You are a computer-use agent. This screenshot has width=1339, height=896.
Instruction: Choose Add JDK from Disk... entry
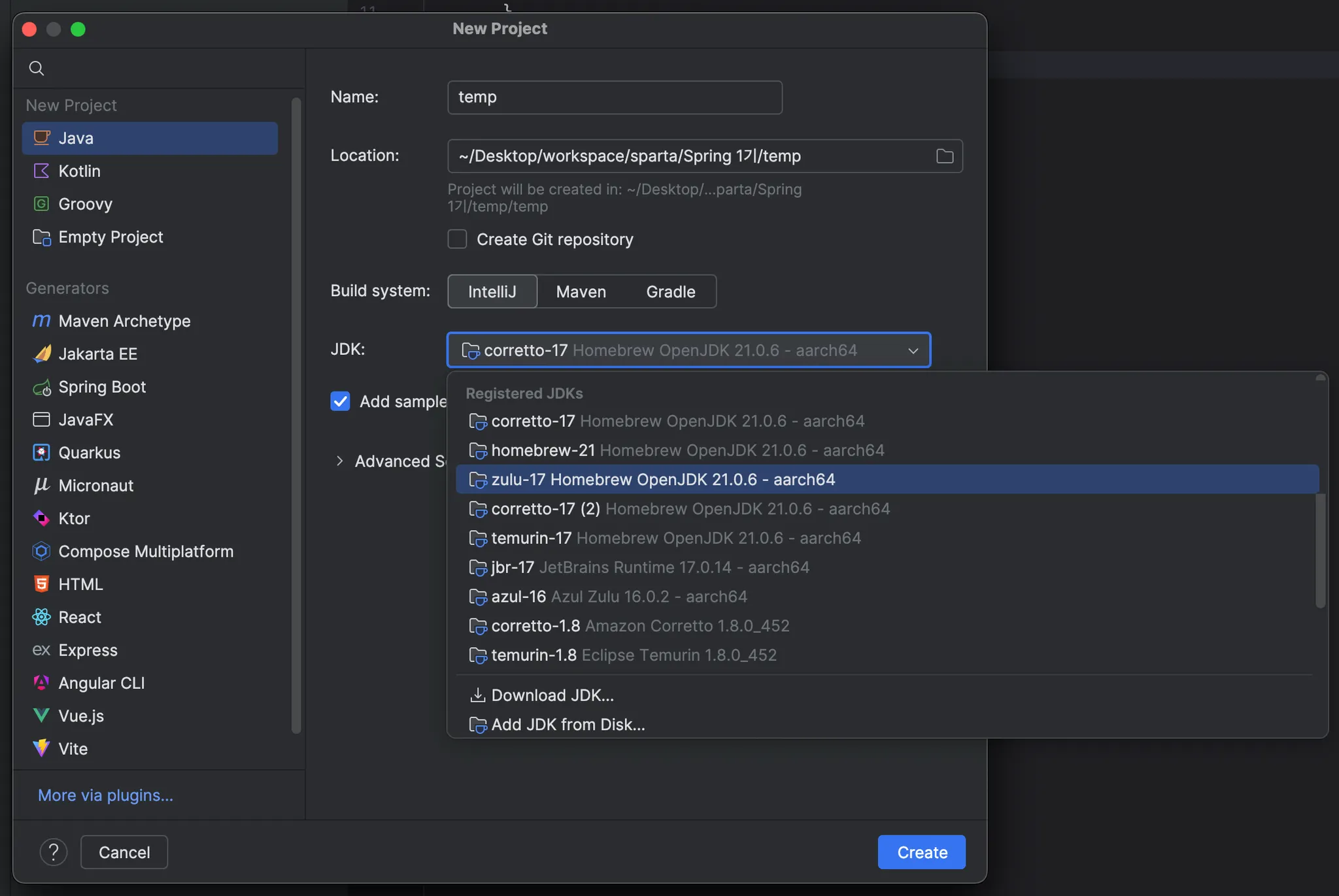point(568,725)
